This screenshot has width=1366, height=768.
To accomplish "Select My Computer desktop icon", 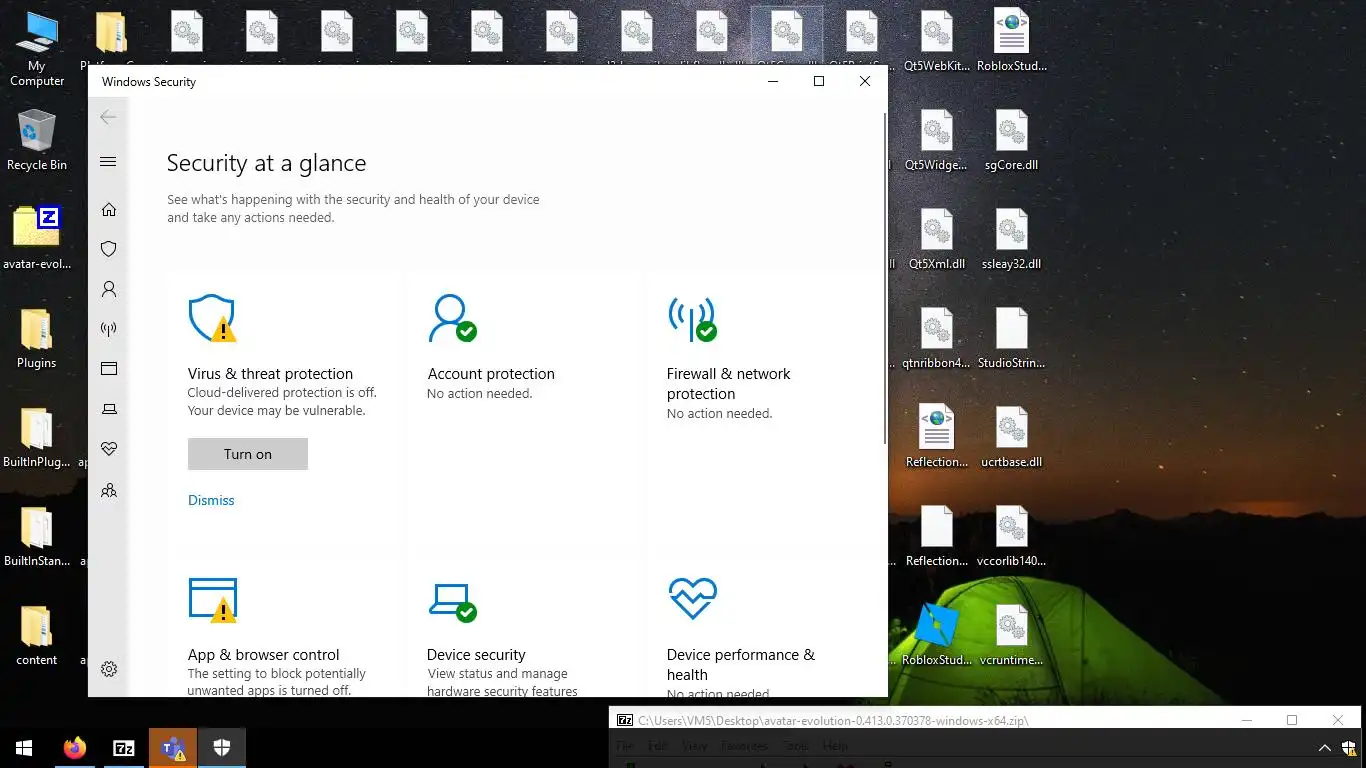I will pyautogui.click(x=37, y=50).
